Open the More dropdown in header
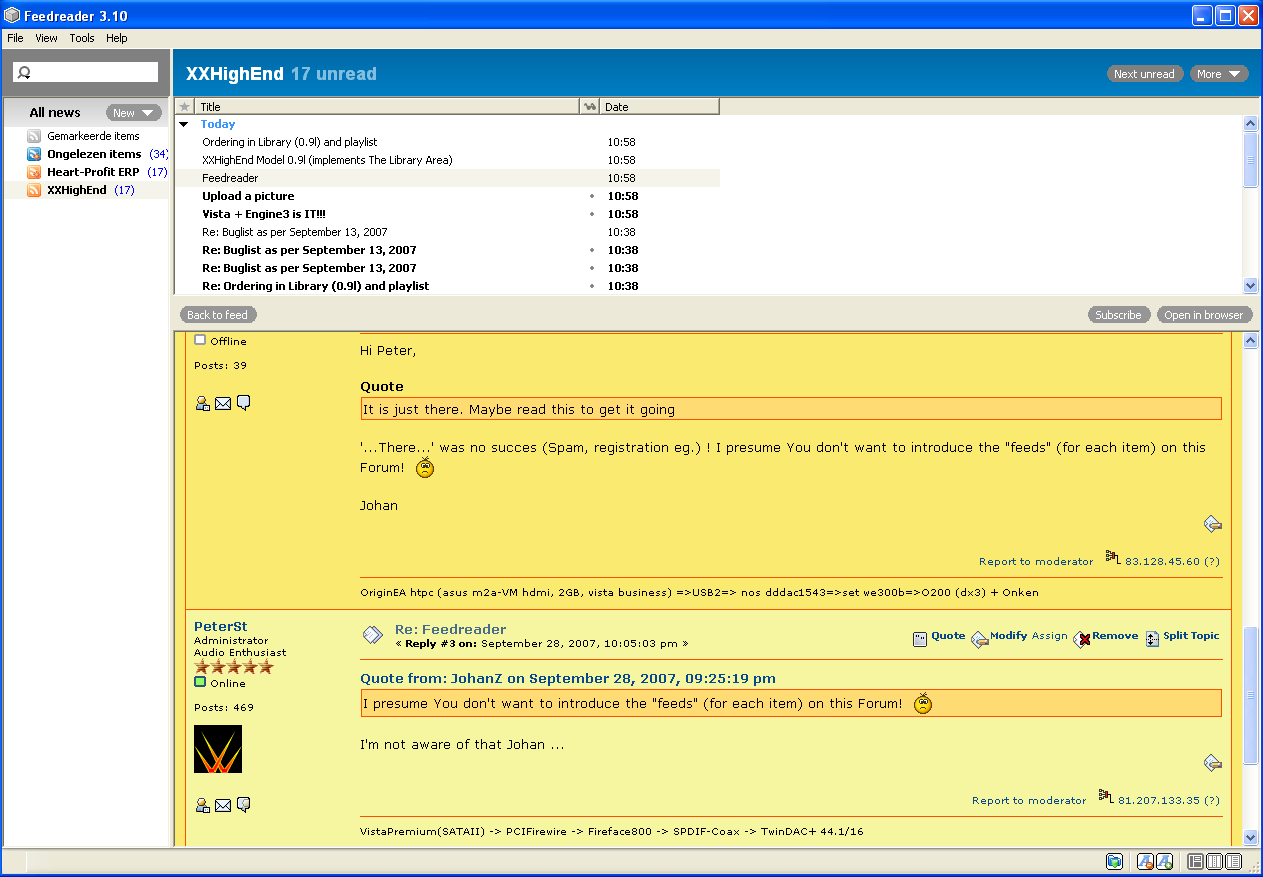Viewport: 1263px width, 877px height. (1219, 74)
